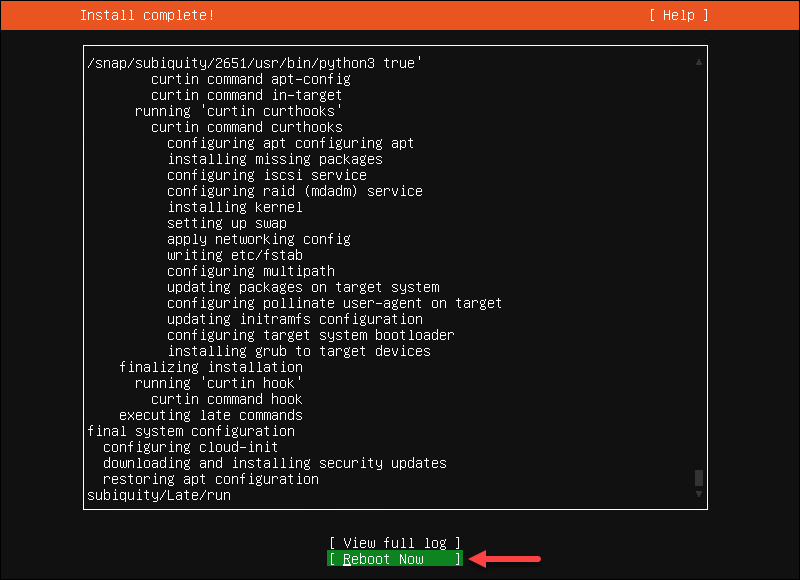Click the log scrollbar up arrow
The image size is (800, 580).
tap(698, 62)
